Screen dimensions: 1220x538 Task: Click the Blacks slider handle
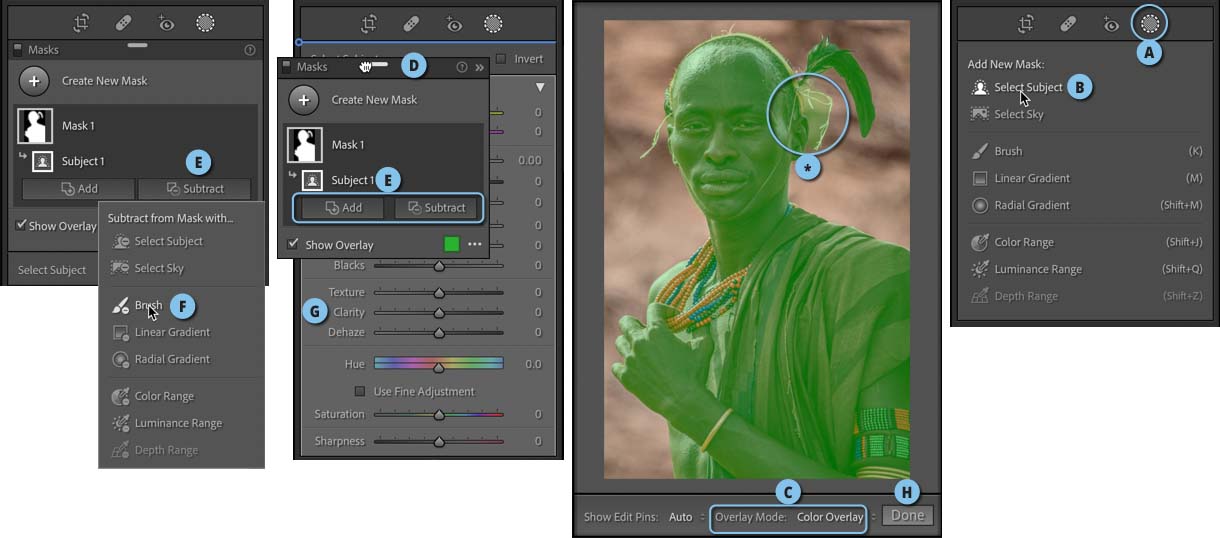(438, 266)
